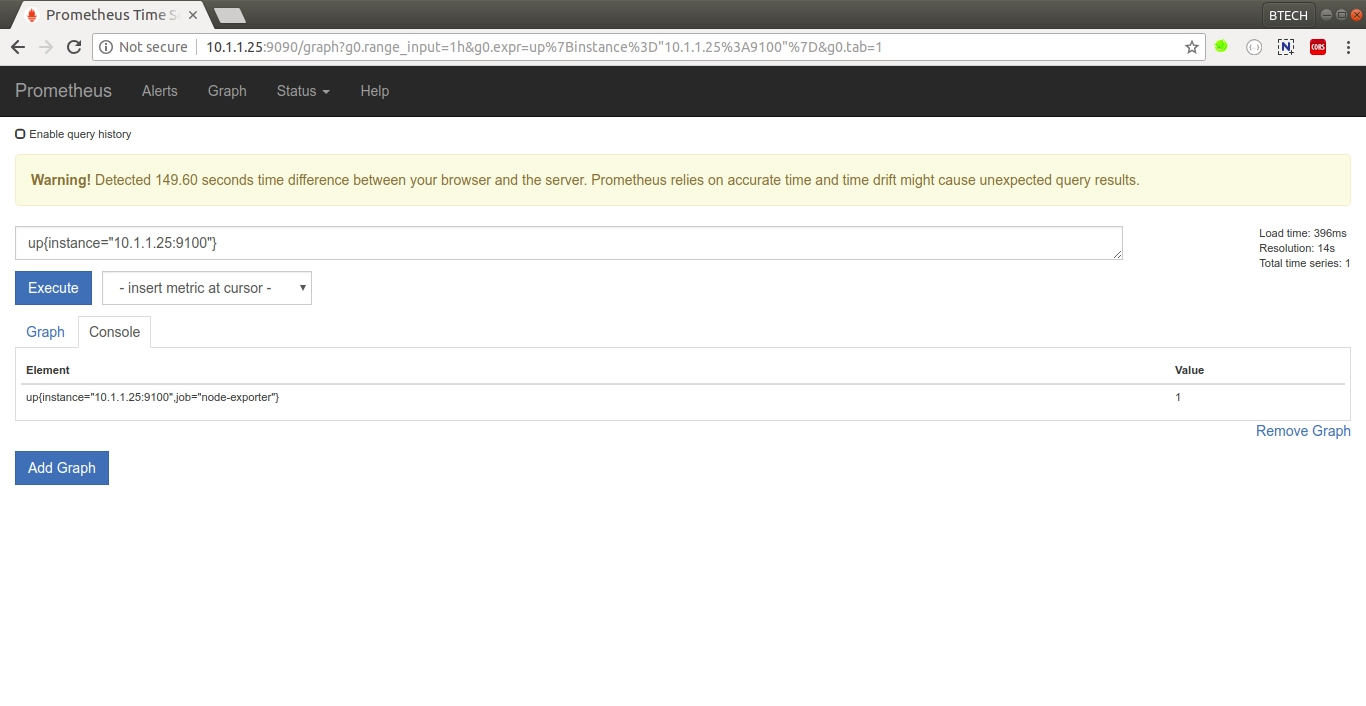Open the Chrome three-dot menu
This screenshot has height=706, width=1366.
click(x=1349, y=47)
